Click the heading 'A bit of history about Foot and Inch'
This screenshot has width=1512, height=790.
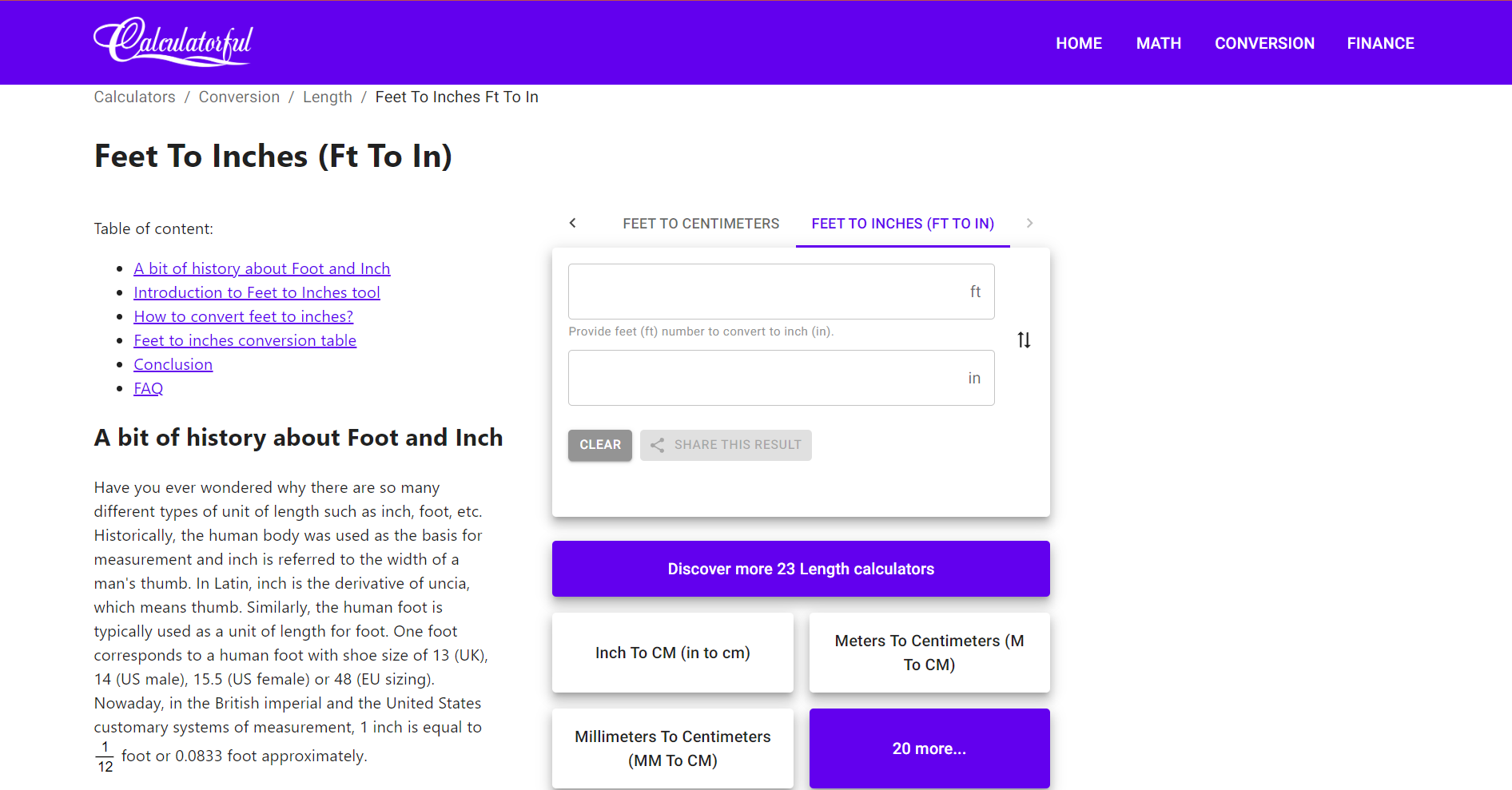[298, 438]
